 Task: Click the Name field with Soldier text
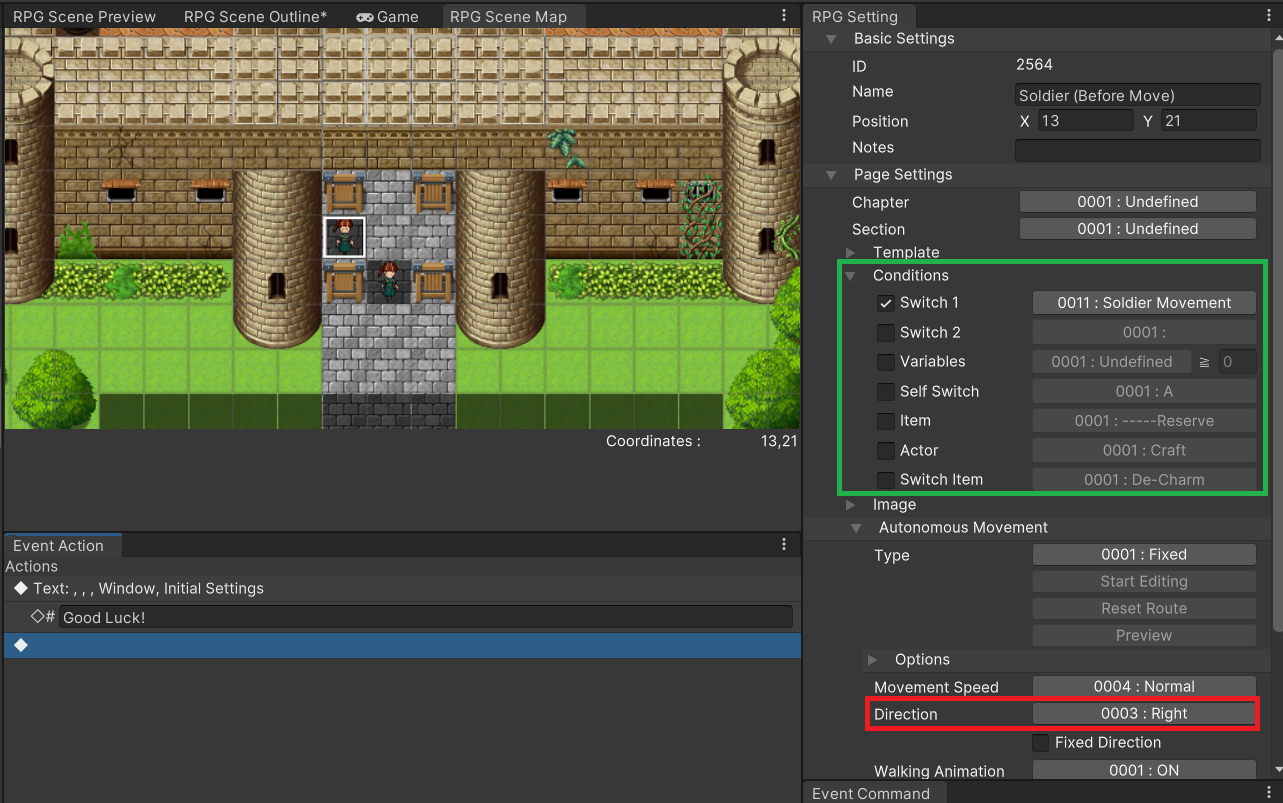click(1137, 96)
